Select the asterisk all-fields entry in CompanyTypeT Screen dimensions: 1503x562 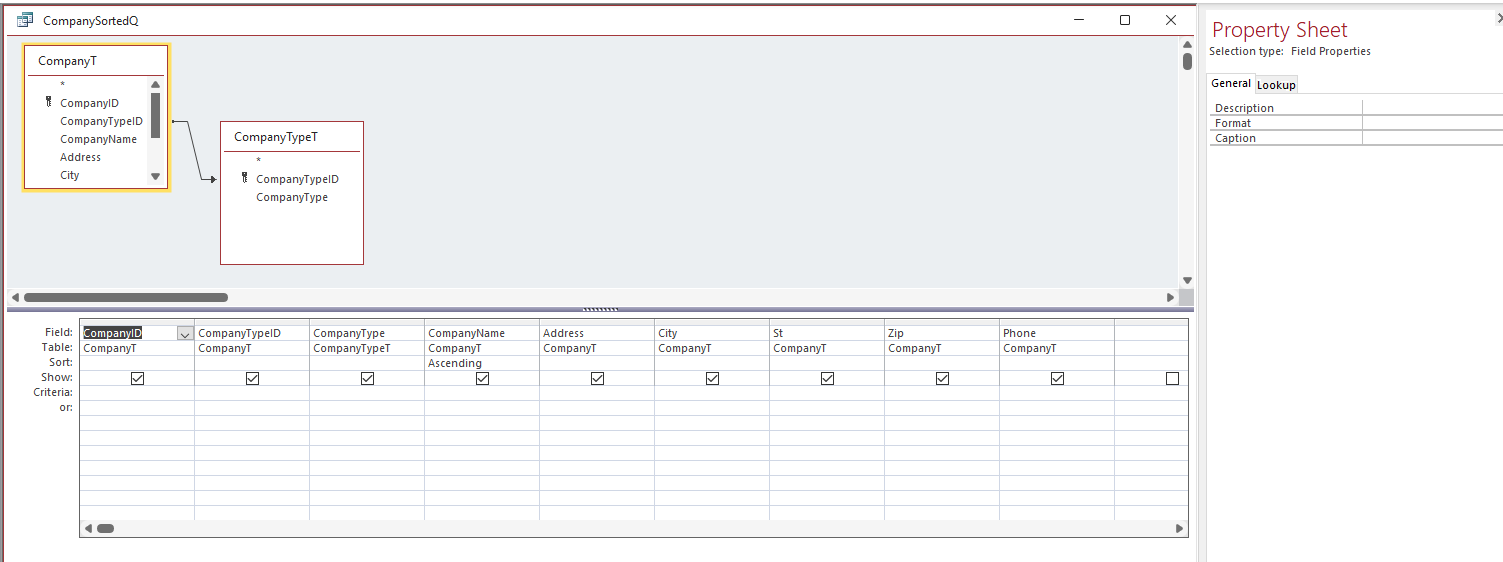coord(258,161)
